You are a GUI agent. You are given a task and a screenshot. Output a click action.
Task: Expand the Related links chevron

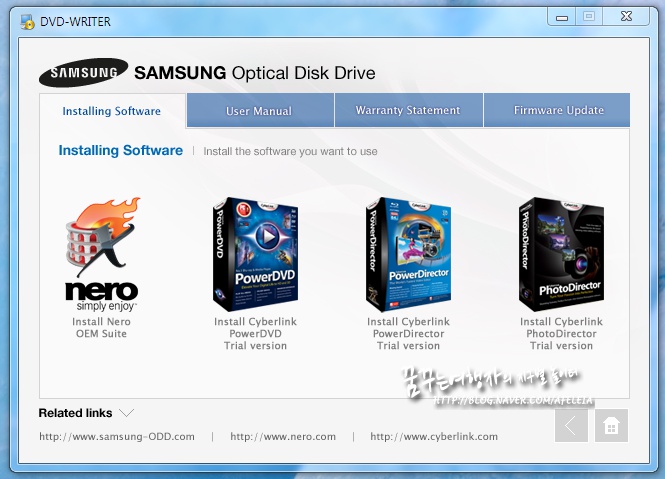click(x=127, y=412)
